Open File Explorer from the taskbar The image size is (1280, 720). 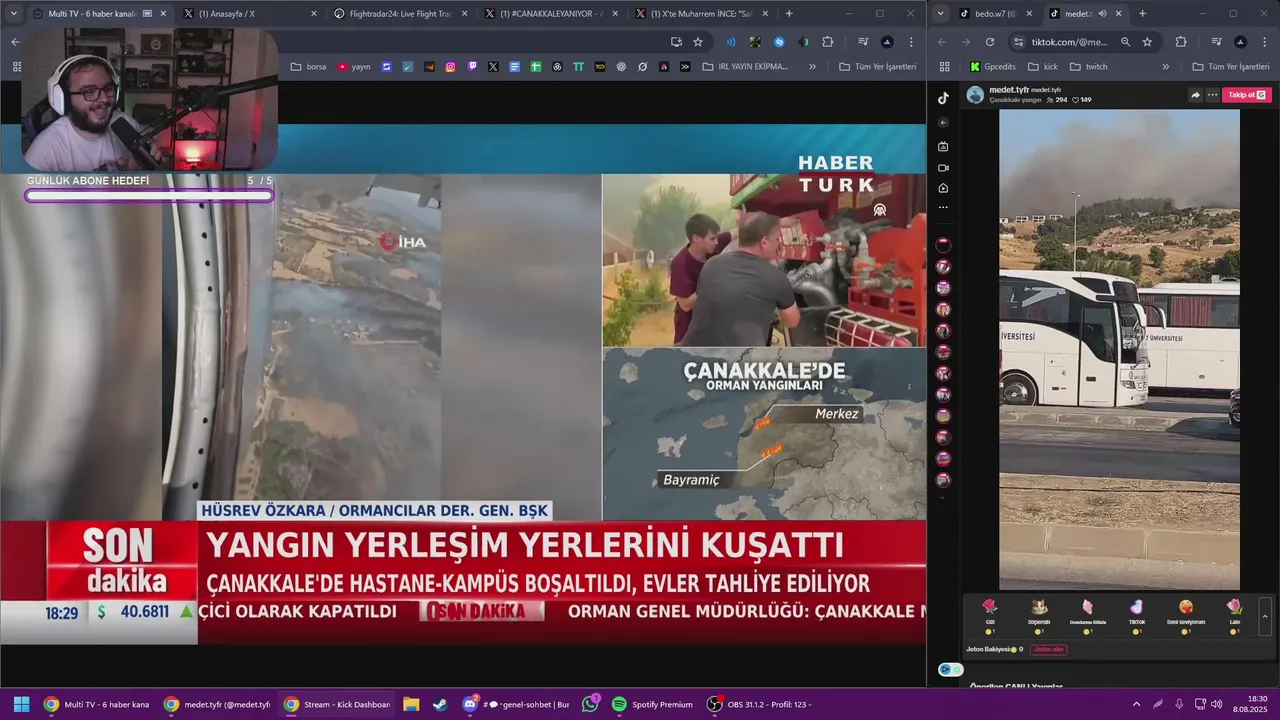tap(411, 704)
